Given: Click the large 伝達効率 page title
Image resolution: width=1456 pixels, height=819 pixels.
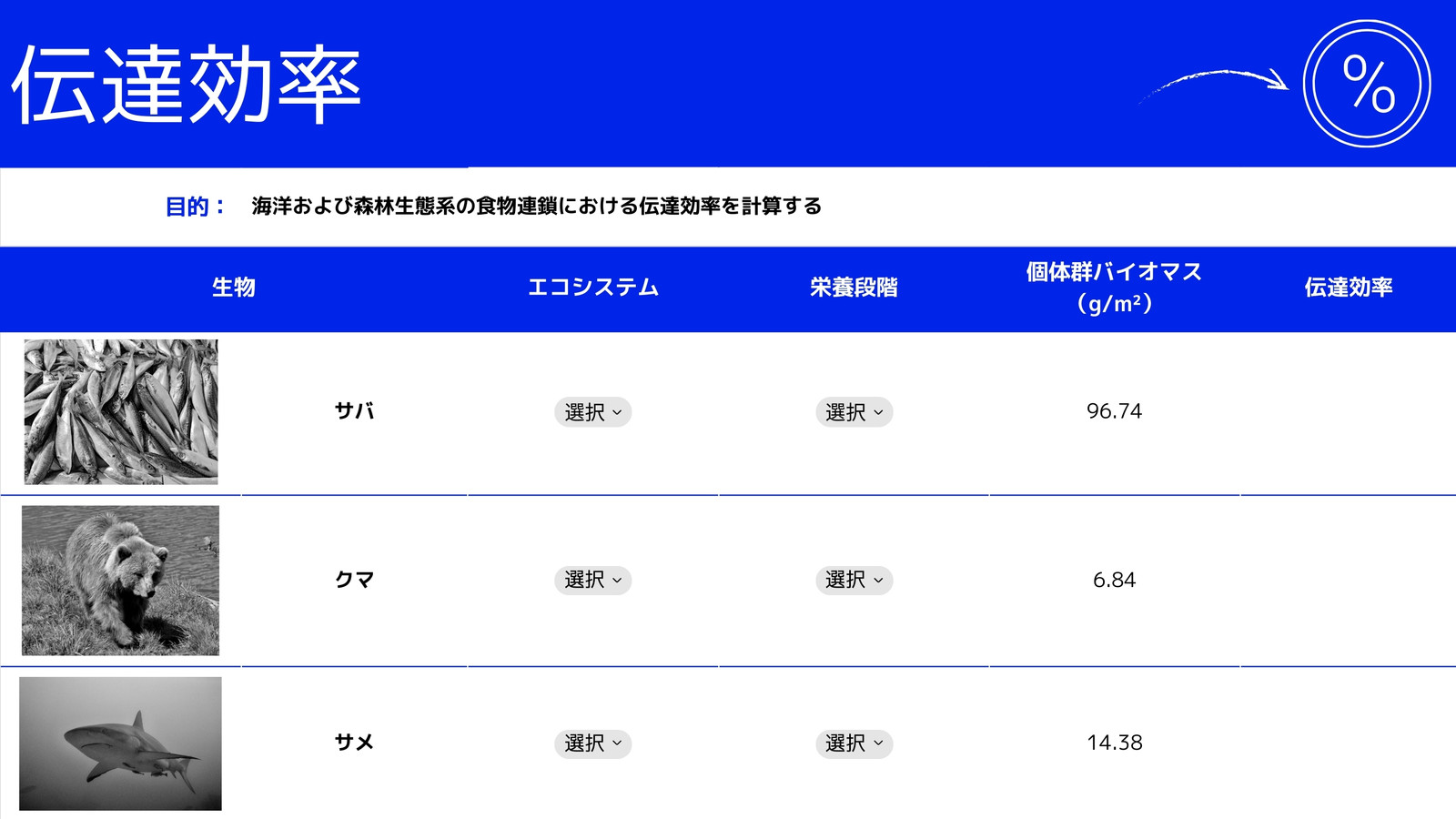Looking at the screenshot, I should coord(187,84).
